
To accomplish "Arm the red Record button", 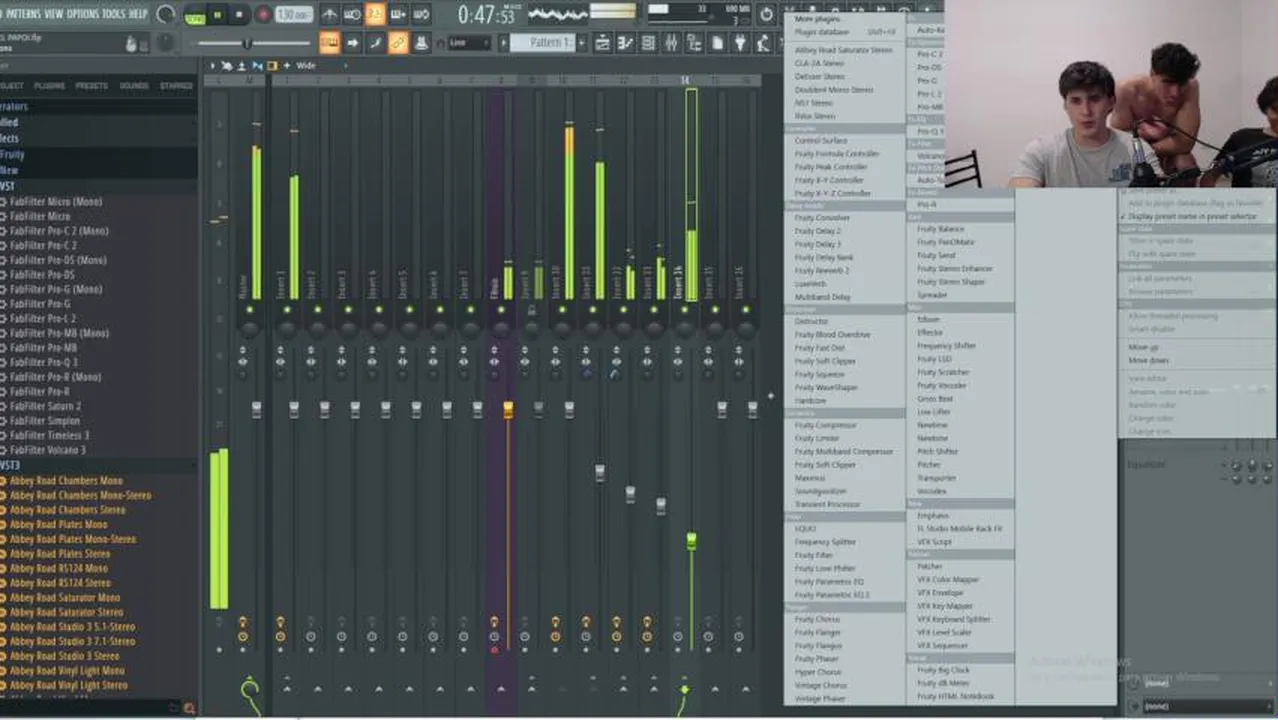I will (x=263, y=14).
